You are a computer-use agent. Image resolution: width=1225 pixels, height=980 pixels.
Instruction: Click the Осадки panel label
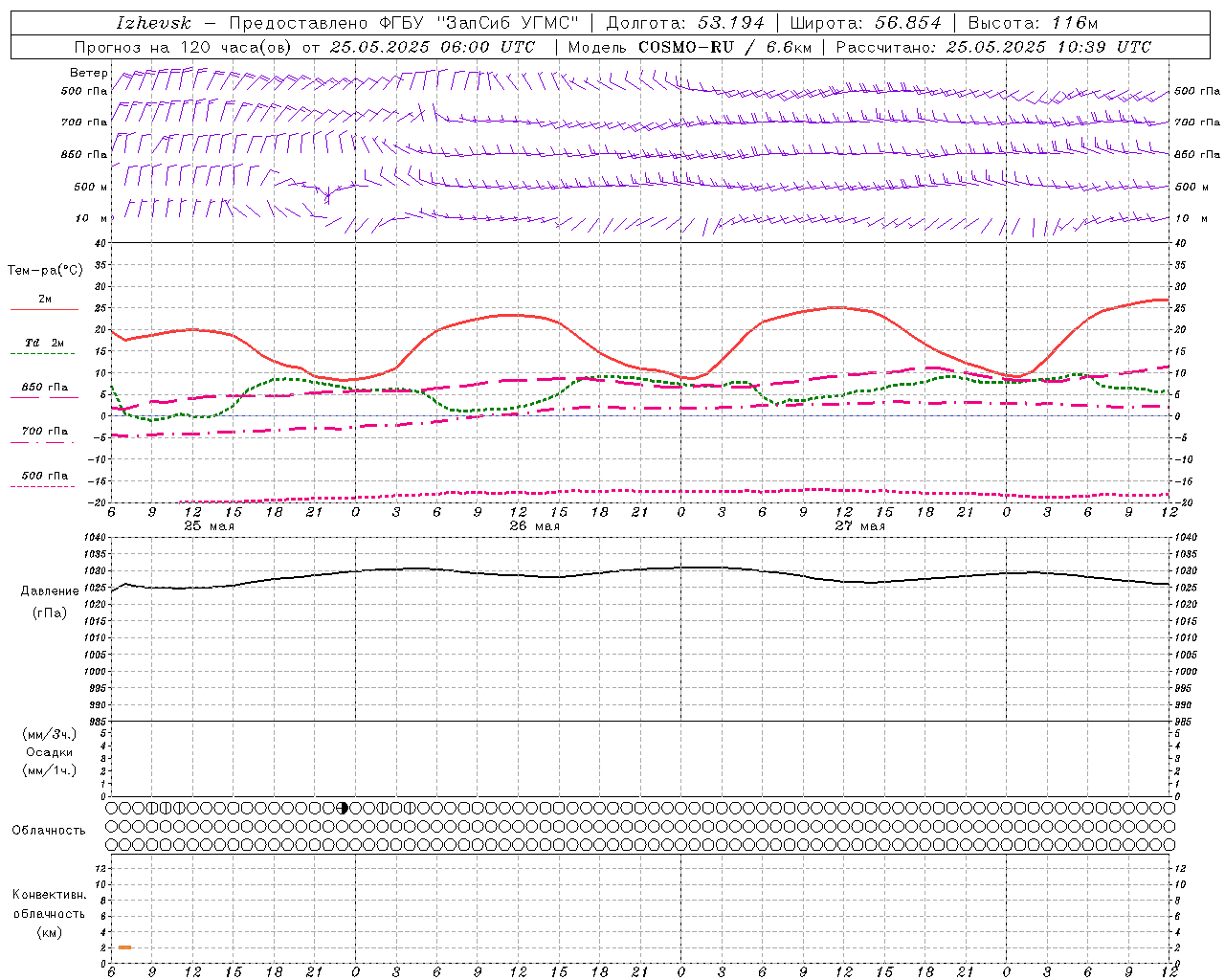click(x=49, y=752)
